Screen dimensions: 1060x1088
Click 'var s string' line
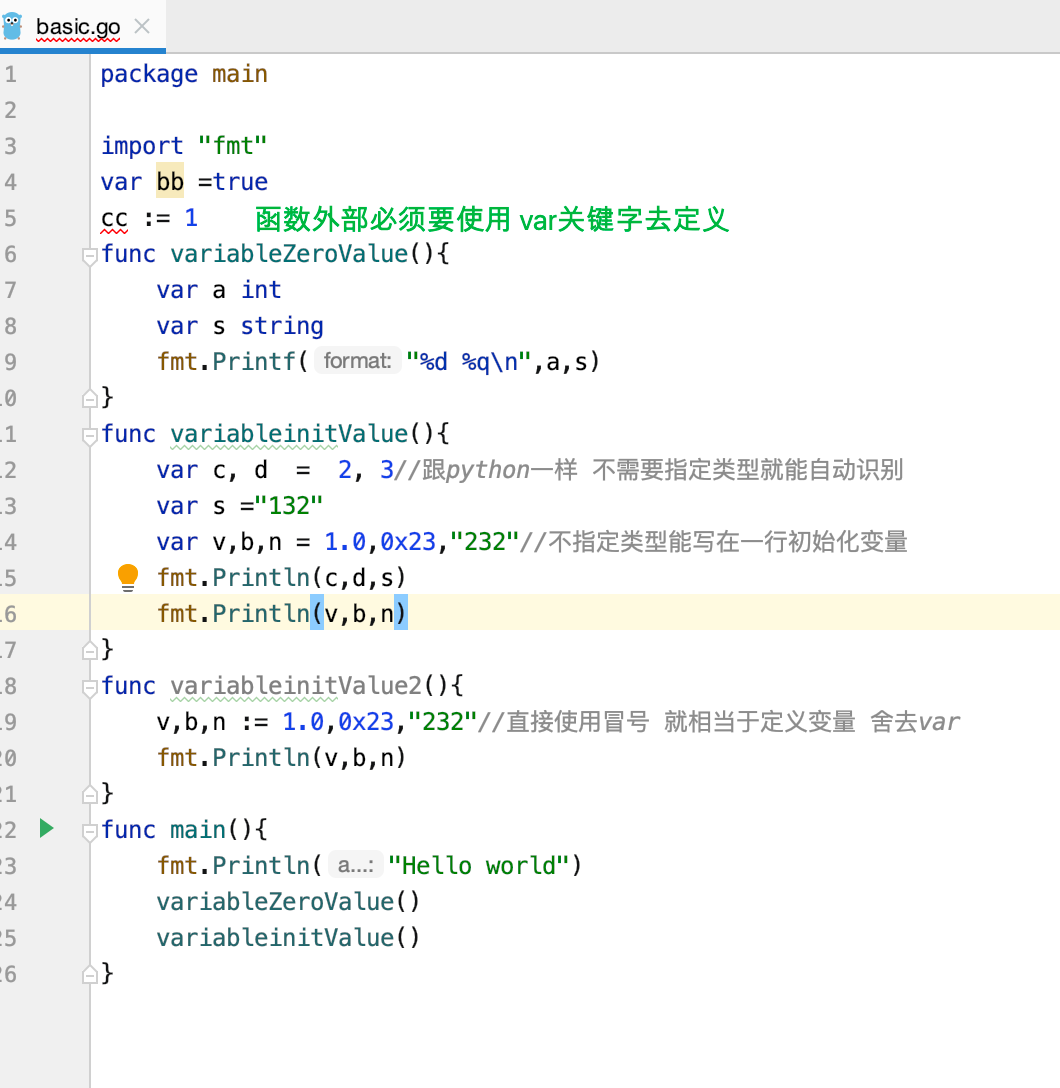[x=240, y=325]
